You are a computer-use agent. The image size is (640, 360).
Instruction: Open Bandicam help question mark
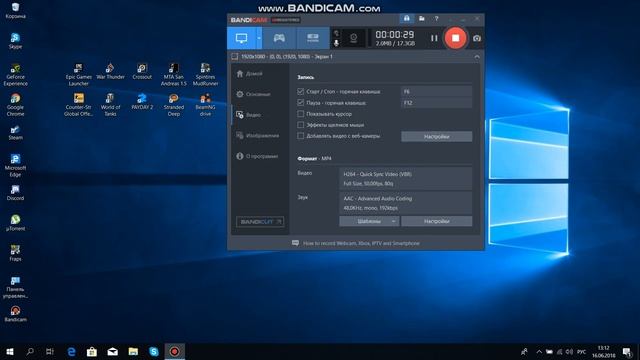point(436,19)
